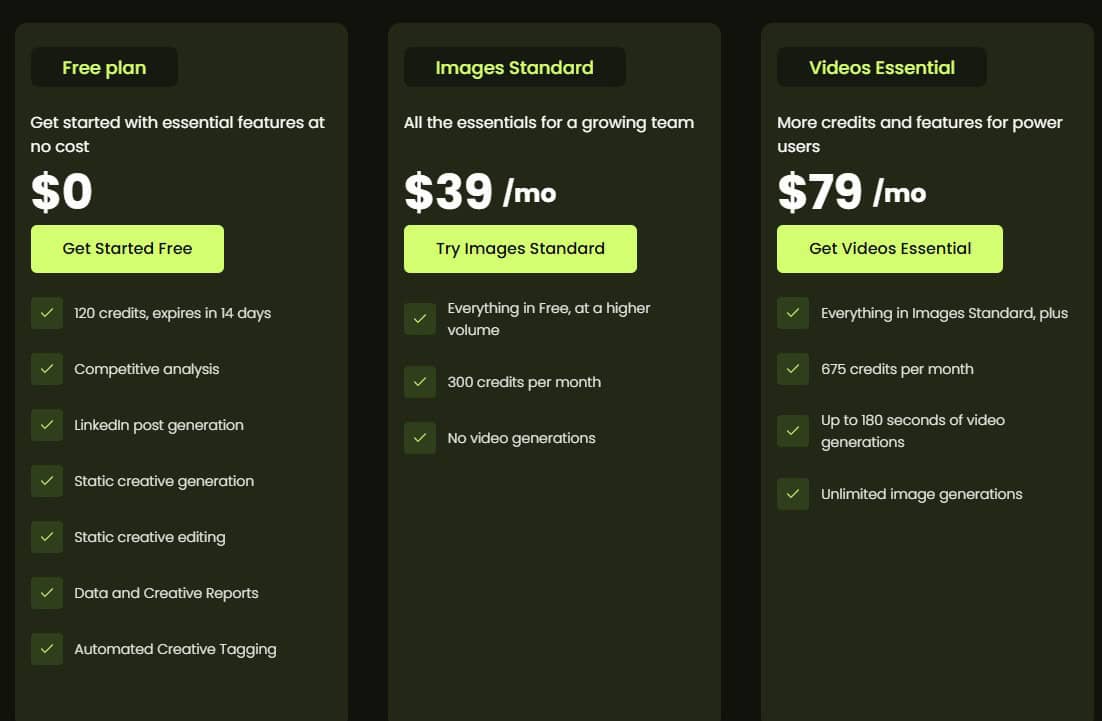Click the checkmark next to "Static creative generation"

click(47, 481)
